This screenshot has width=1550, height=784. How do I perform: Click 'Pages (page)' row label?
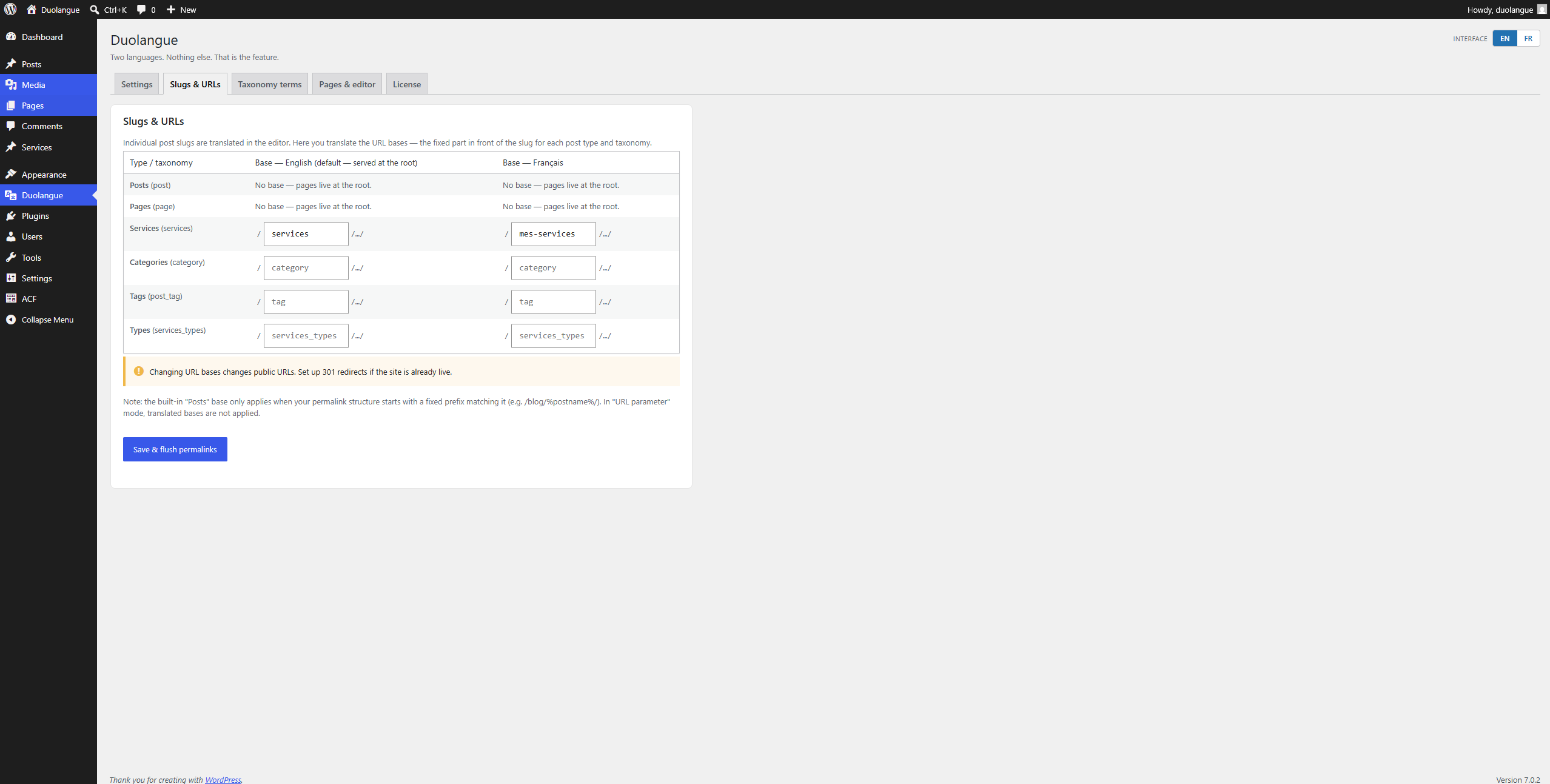click(x=152, y=206)
